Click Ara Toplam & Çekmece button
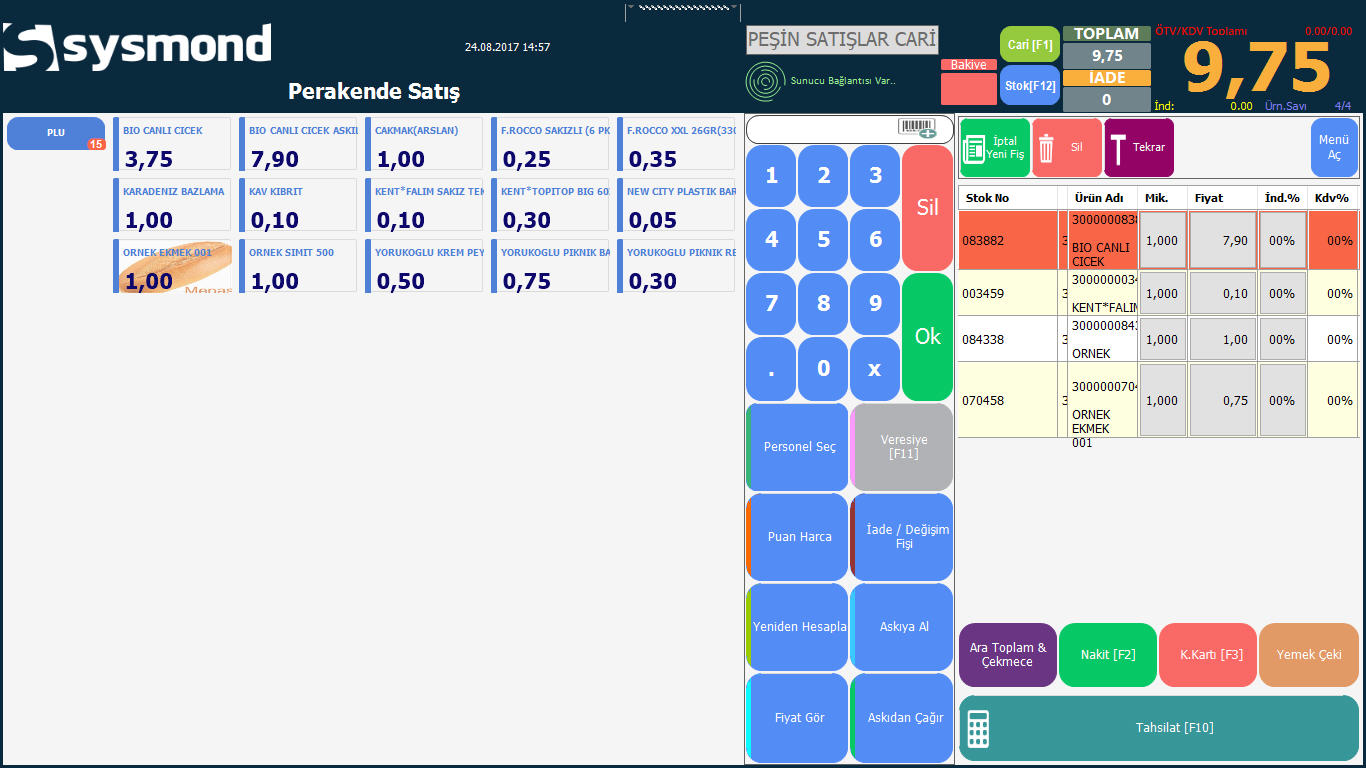This screenshot has width=1366, height=768. point(1008,655)
